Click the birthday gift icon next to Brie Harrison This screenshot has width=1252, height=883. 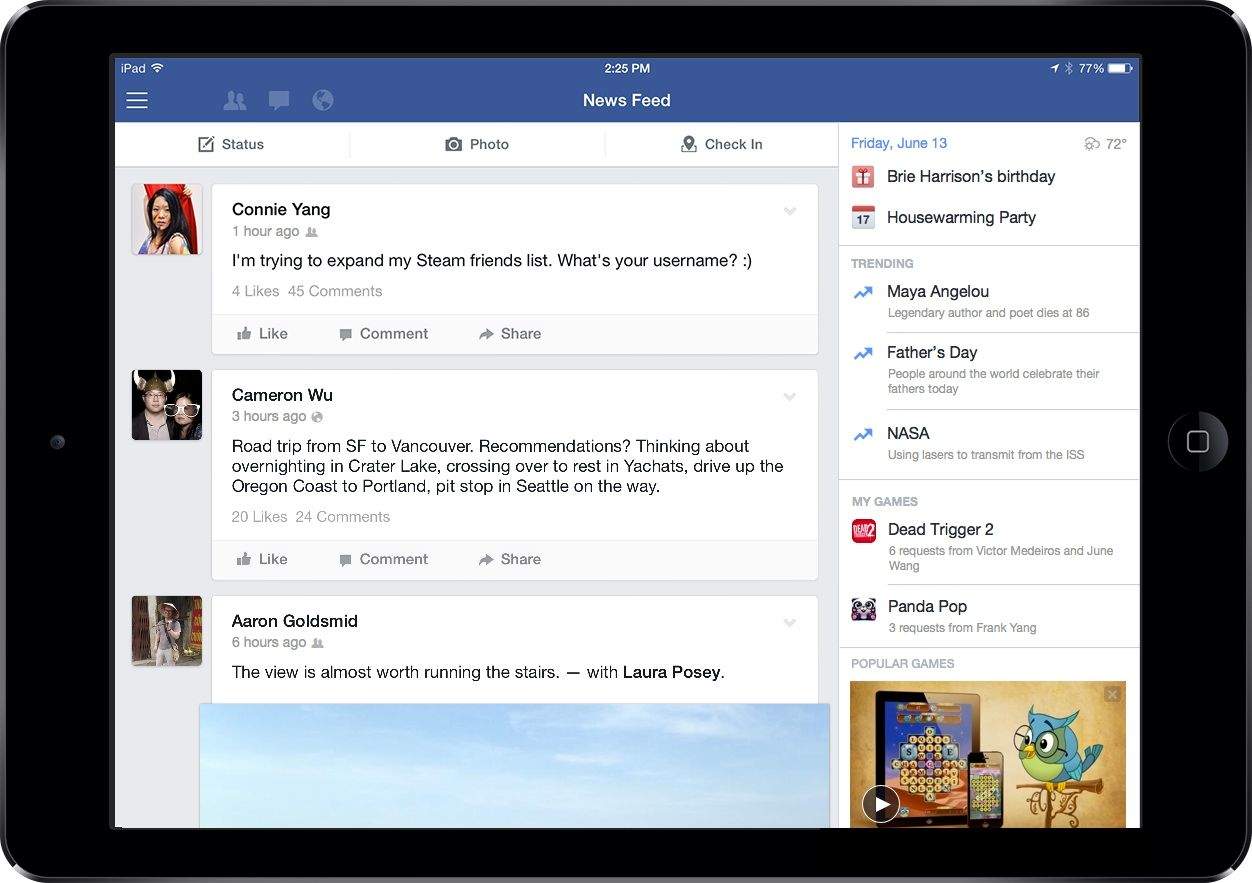[x=863, y=176]
